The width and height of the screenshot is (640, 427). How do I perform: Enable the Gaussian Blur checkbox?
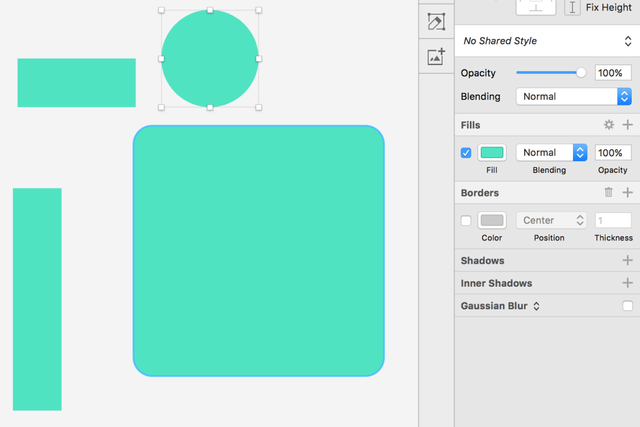click(627, 306)
